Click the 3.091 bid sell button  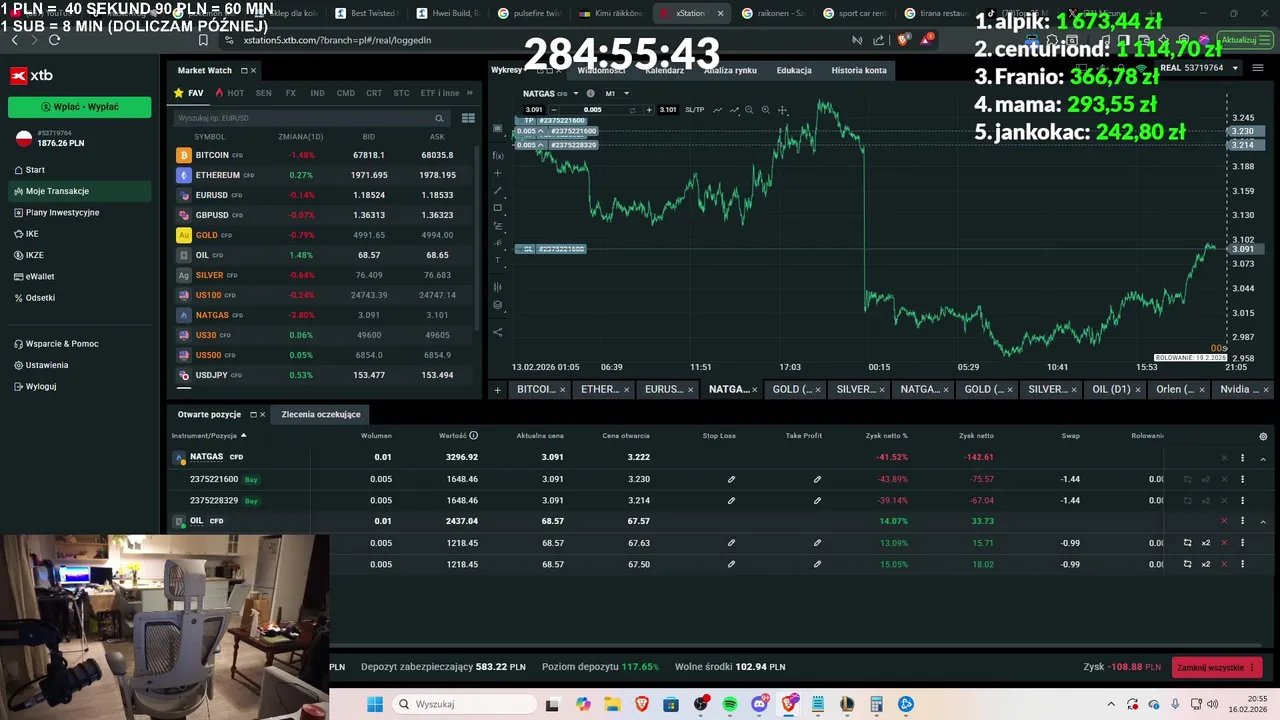click(x=534, y=110)
